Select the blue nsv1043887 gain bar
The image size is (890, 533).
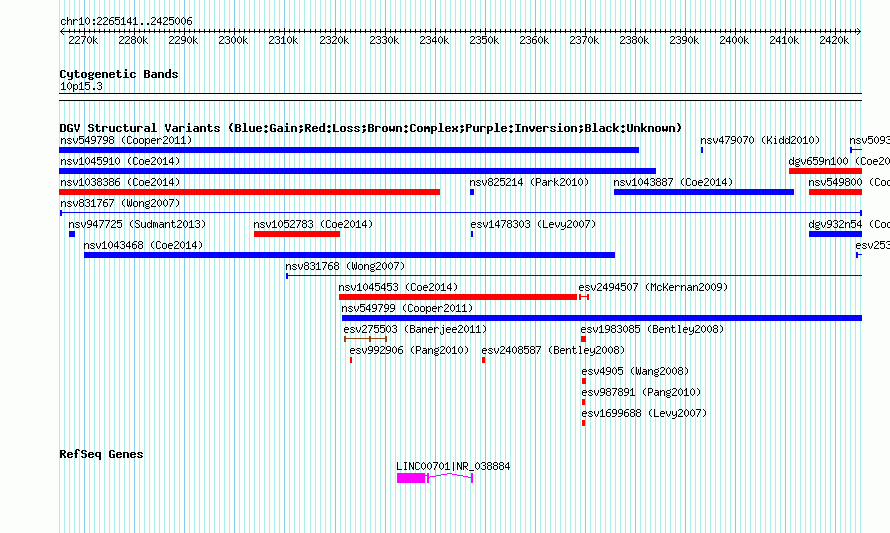tap(704, 192)
